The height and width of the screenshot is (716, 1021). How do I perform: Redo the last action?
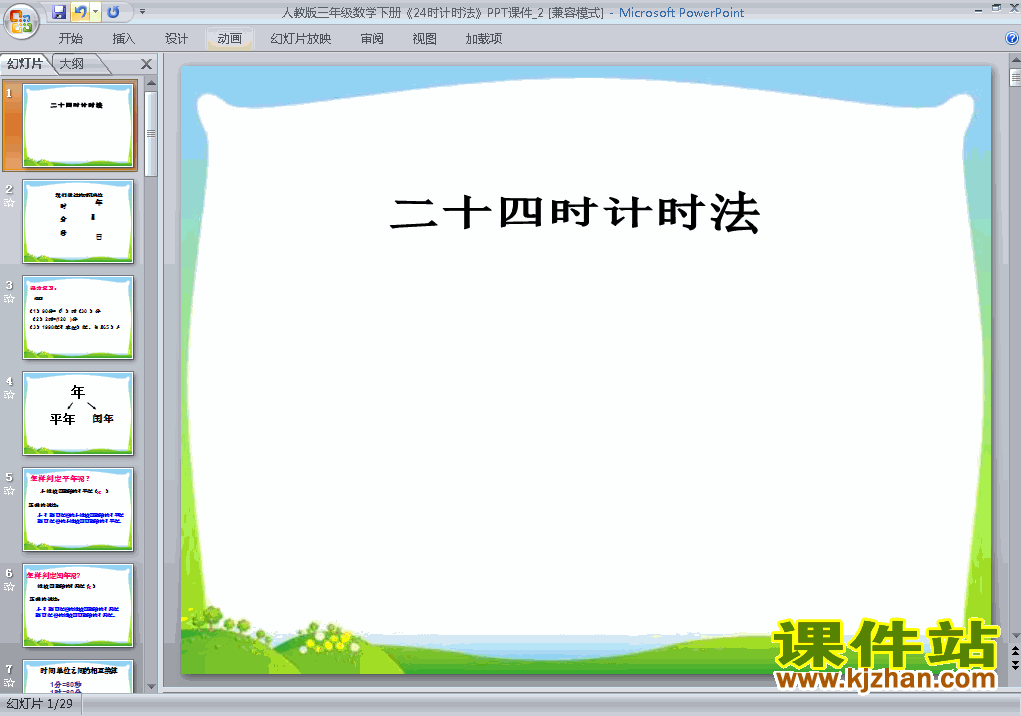(113, 12)
